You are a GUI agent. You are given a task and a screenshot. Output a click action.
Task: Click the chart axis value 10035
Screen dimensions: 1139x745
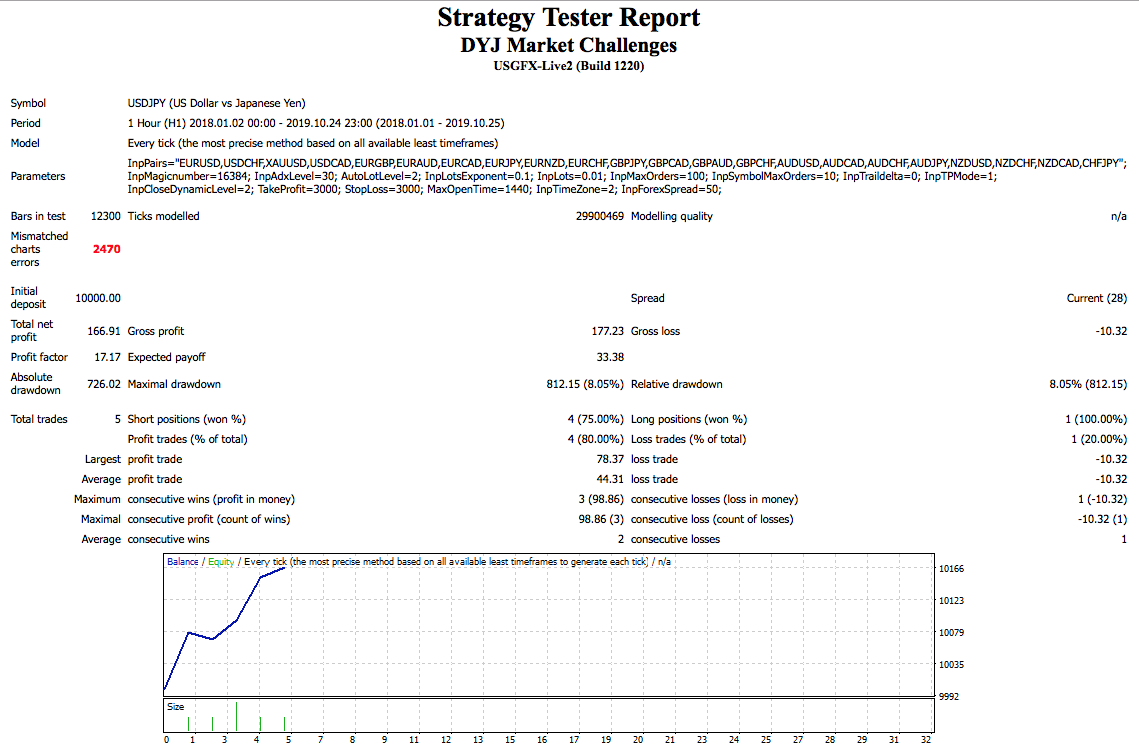pyautogui.click(x=952, y=664)
